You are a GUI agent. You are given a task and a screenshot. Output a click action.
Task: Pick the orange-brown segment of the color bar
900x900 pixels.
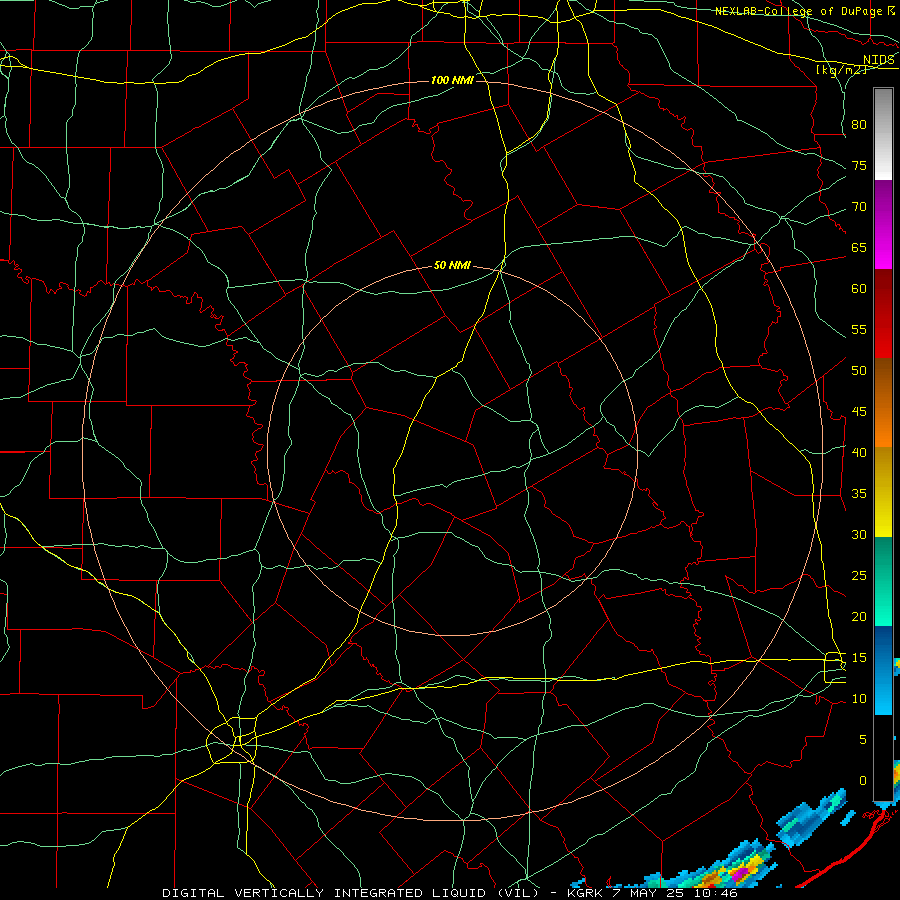coord(883,402)
